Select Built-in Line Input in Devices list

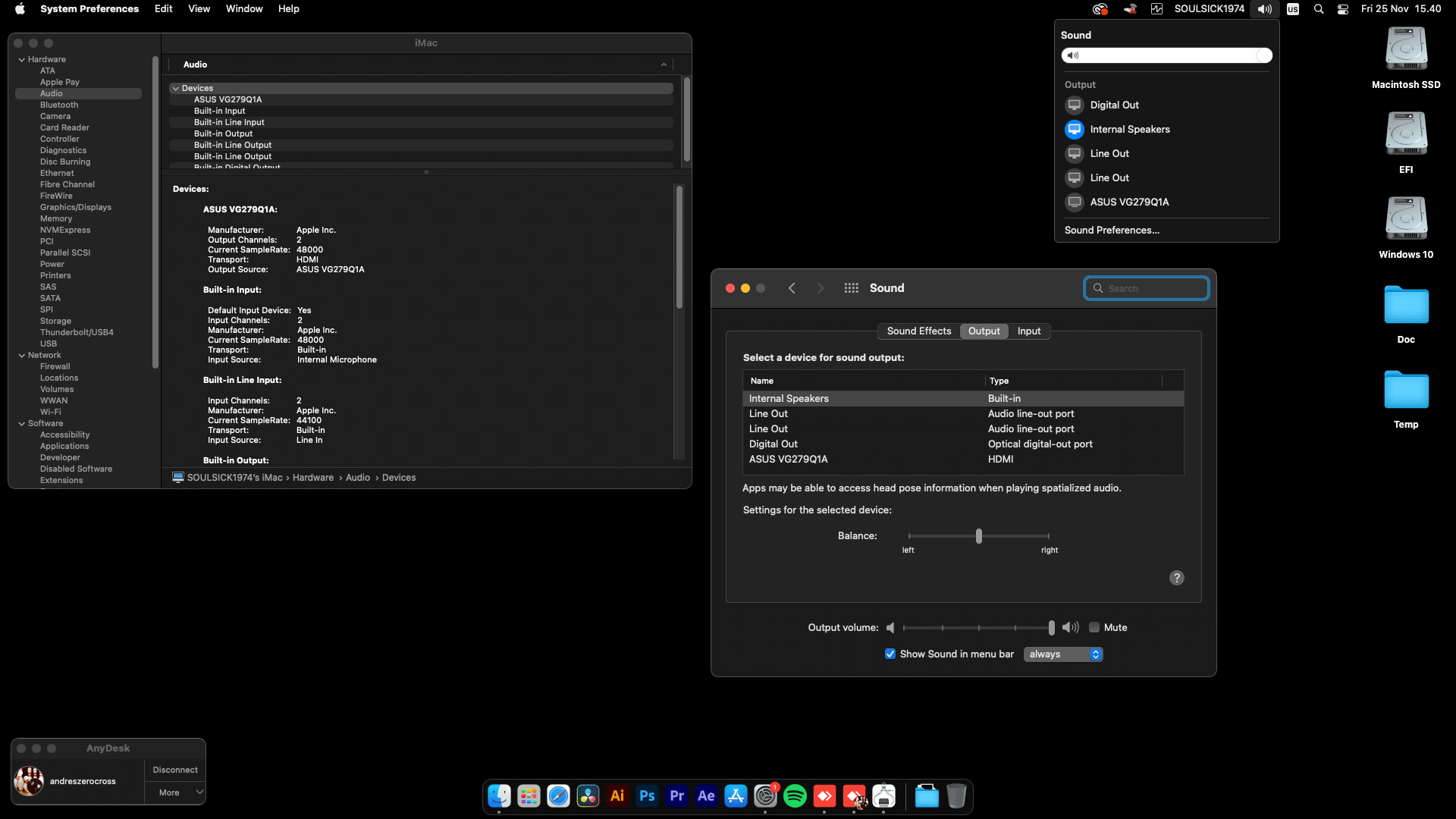tap(421, 122)
